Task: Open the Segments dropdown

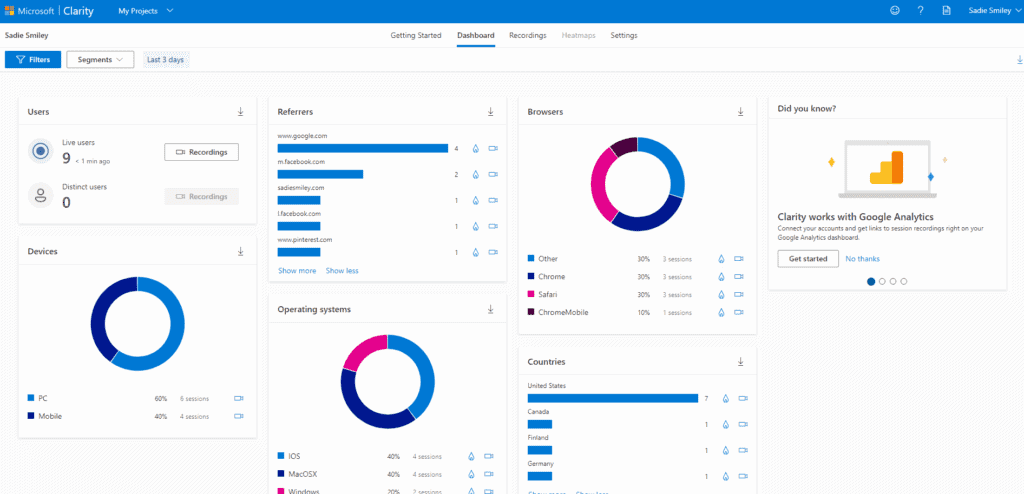Action: [100, 59]
